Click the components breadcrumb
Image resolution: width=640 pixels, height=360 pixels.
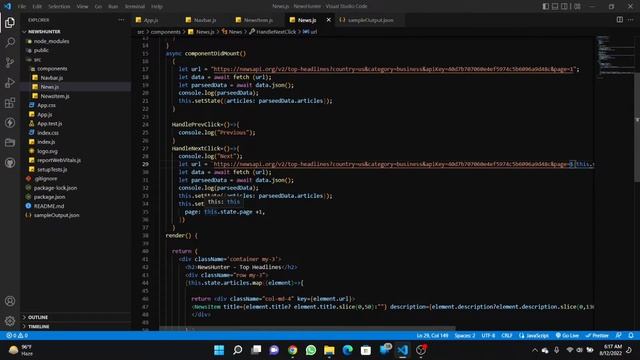pyautogui.click(x=165, y=32)
